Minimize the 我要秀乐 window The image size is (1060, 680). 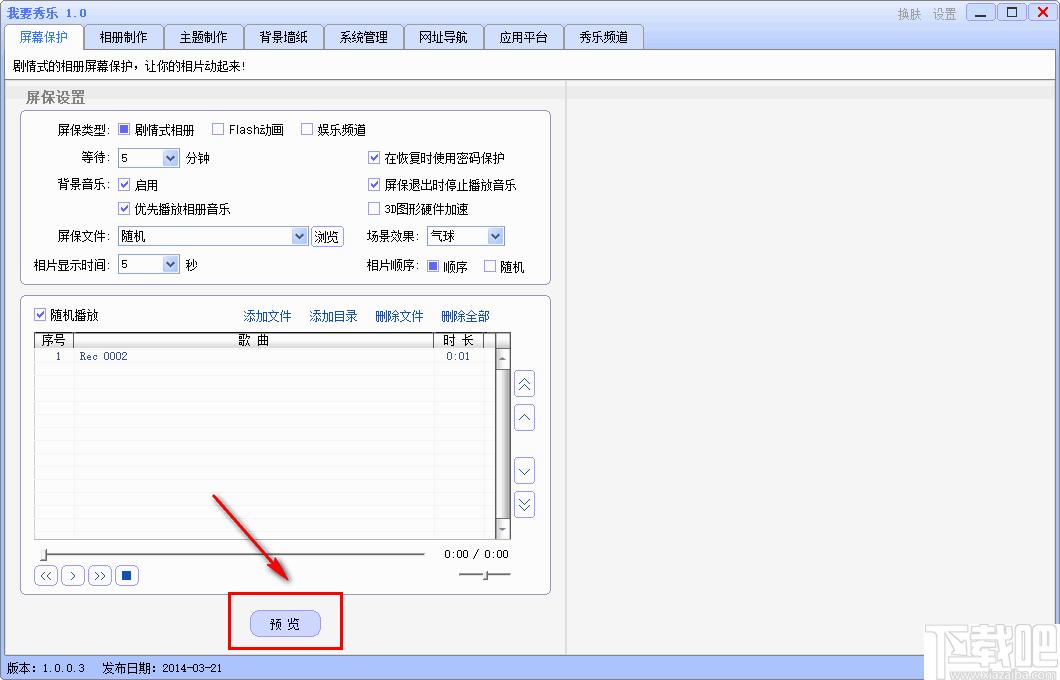(x=980, y=12)
